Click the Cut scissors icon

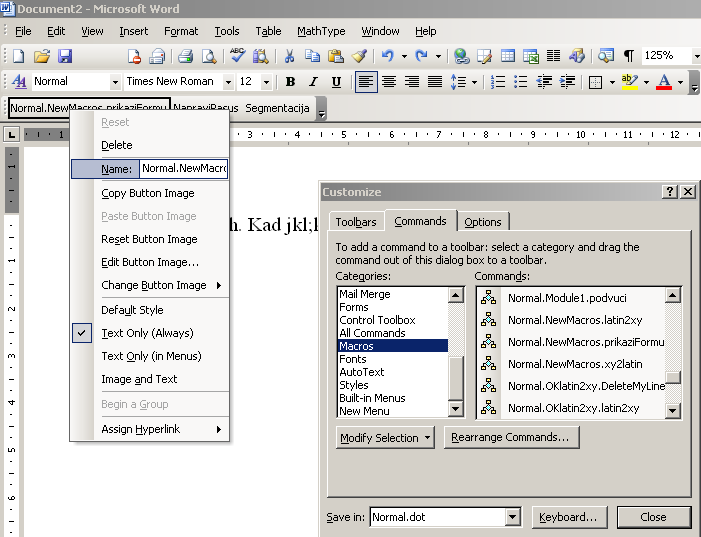pyautogui.click(x=289, y=56)
